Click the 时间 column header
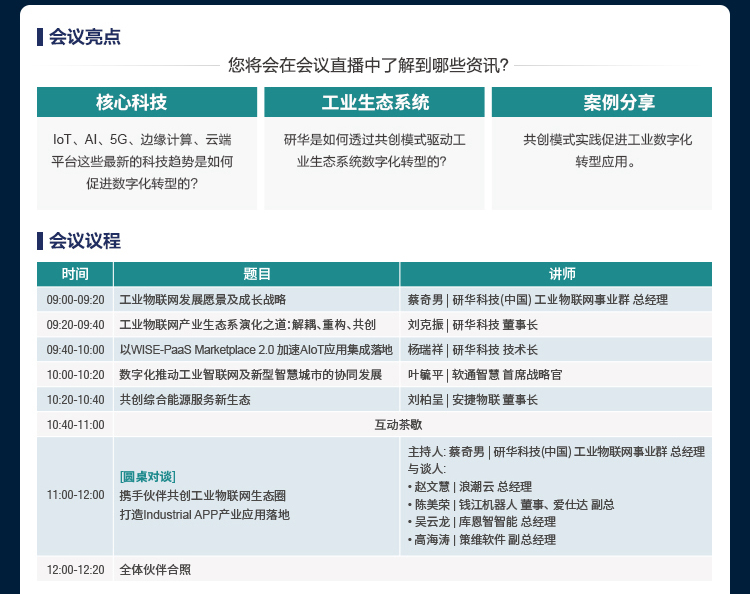This screenshot has width=750, height=594. pos(75,274)
